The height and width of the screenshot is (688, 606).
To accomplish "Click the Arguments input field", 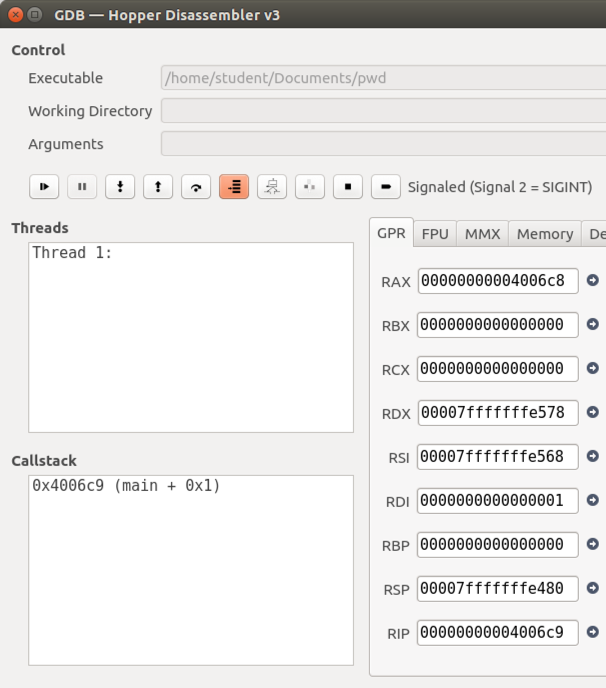I will click(383, 144).
